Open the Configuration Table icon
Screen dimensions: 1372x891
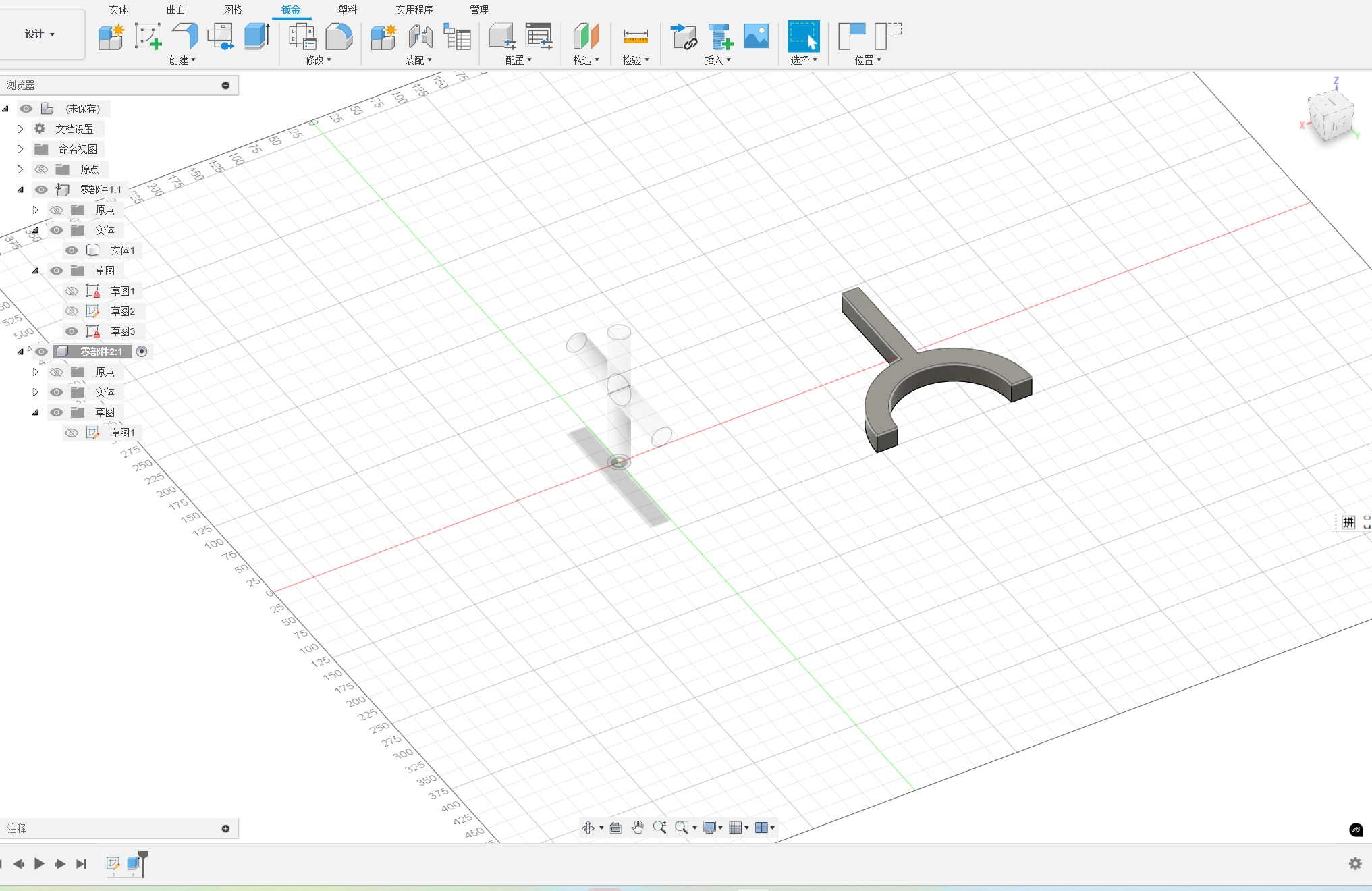(x=539, y=36)
